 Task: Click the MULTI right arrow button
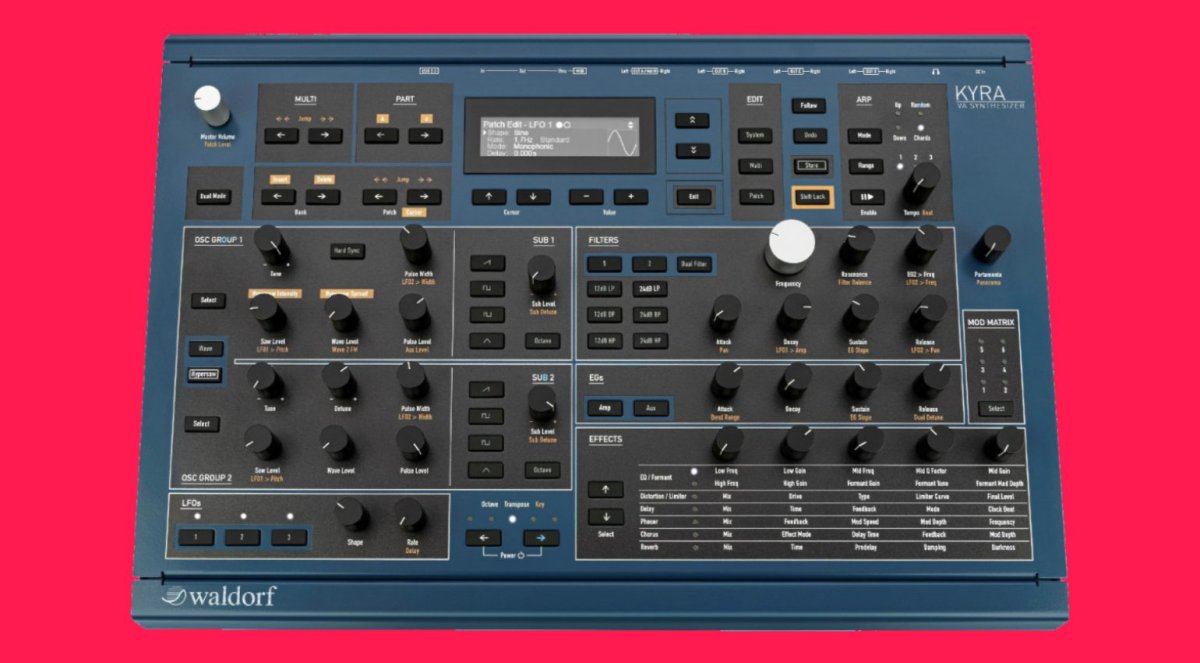(x=325, y=135)
